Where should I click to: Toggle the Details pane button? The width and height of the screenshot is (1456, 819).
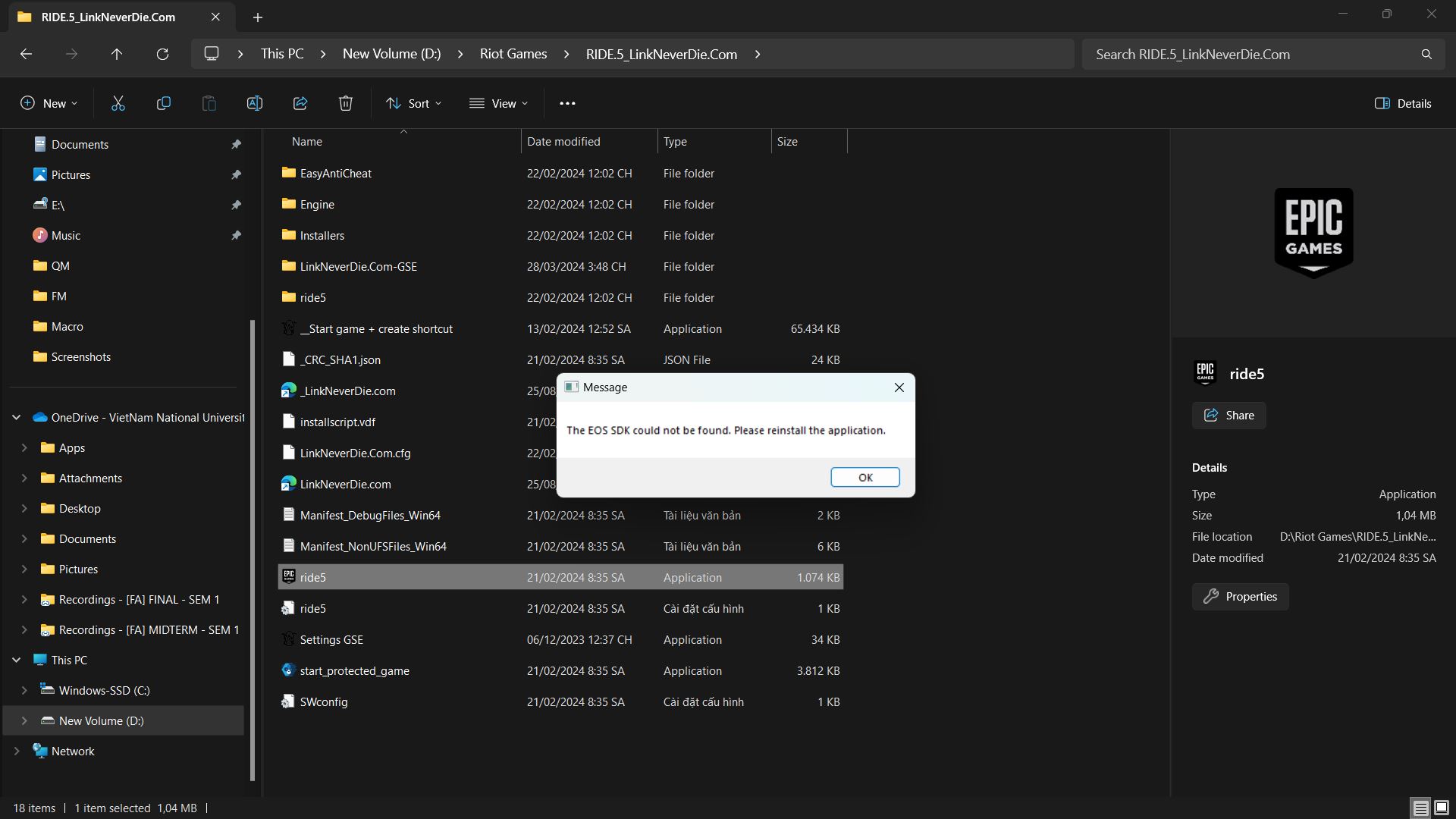[x=1403, y=103]
